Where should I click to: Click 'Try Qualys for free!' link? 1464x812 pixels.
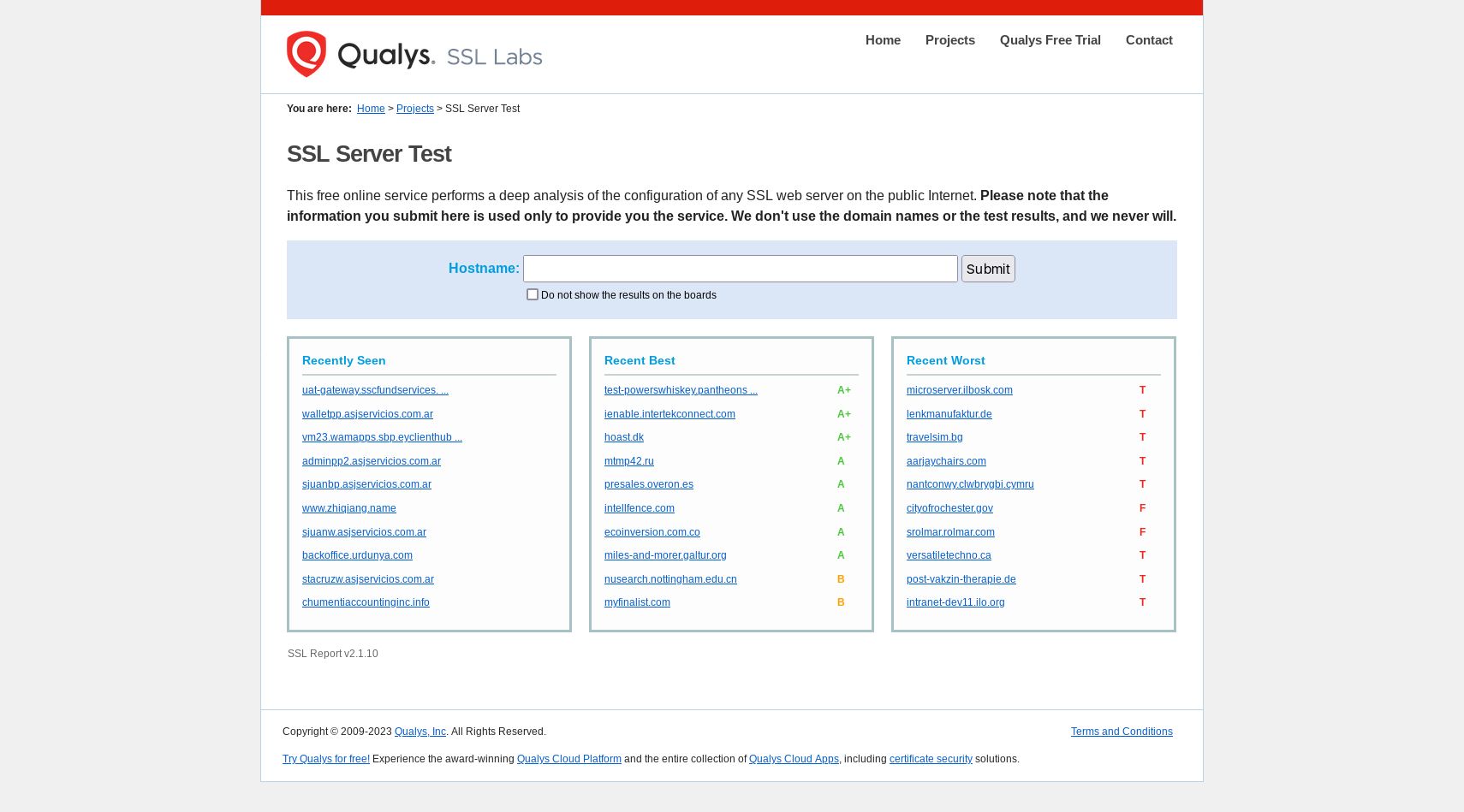pyautogui.click(x=326, y=759)
